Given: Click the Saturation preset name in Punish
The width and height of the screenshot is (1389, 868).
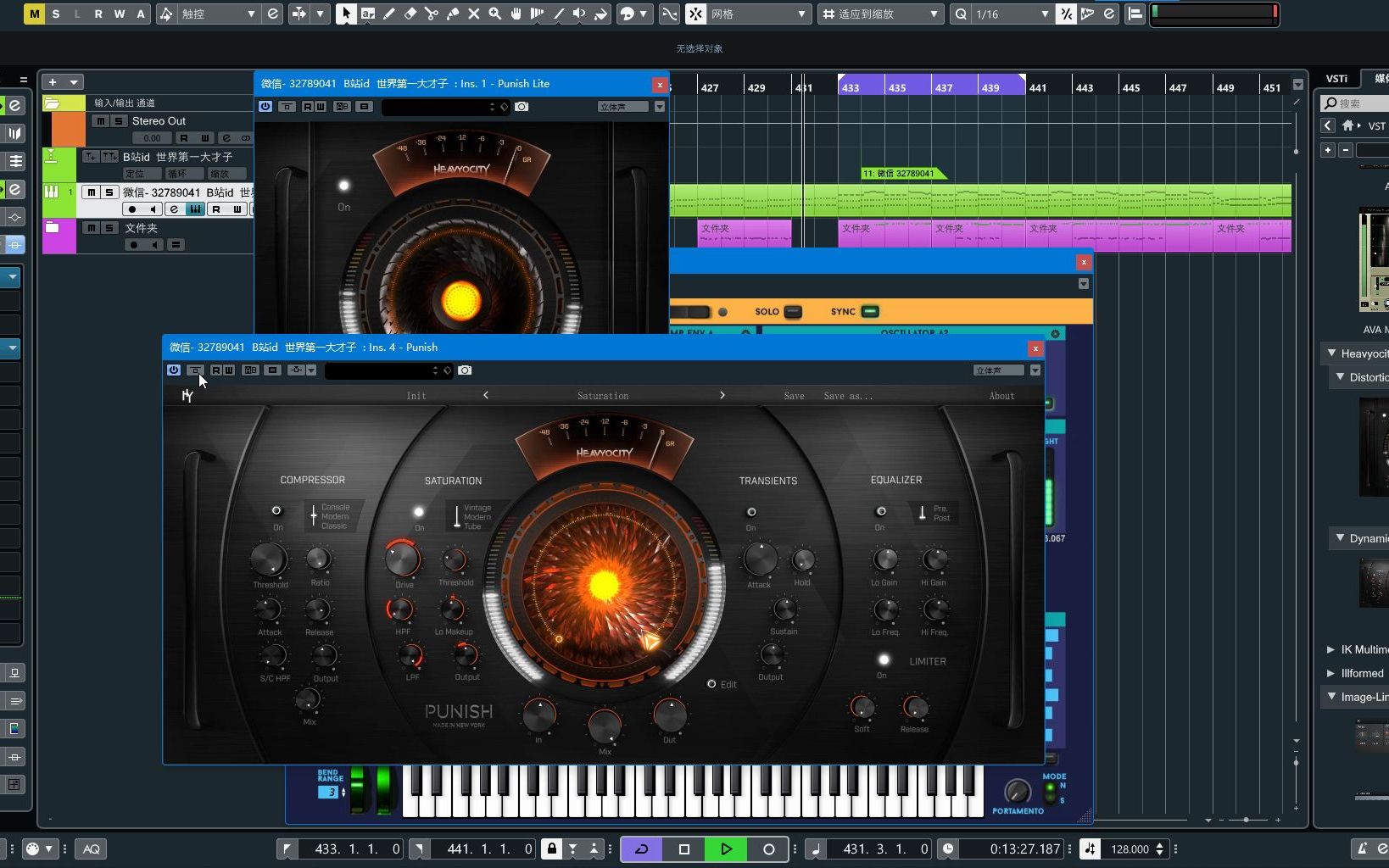Looking at the screenshot, I should coord(603,396).
